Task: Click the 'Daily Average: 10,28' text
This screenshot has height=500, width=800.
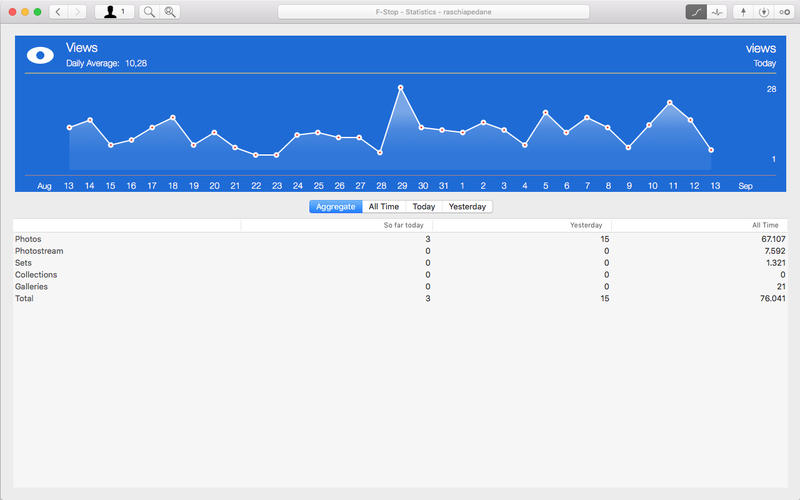Action: pos(106,63)
